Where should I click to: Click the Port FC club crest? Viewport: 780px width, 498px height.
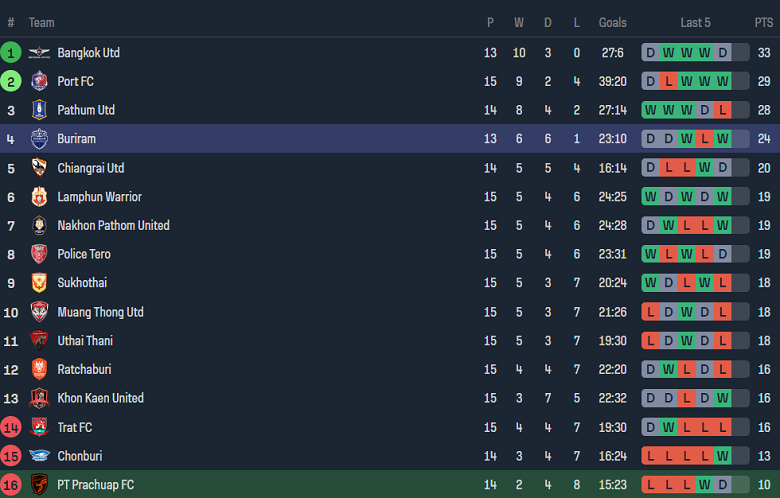39,82
